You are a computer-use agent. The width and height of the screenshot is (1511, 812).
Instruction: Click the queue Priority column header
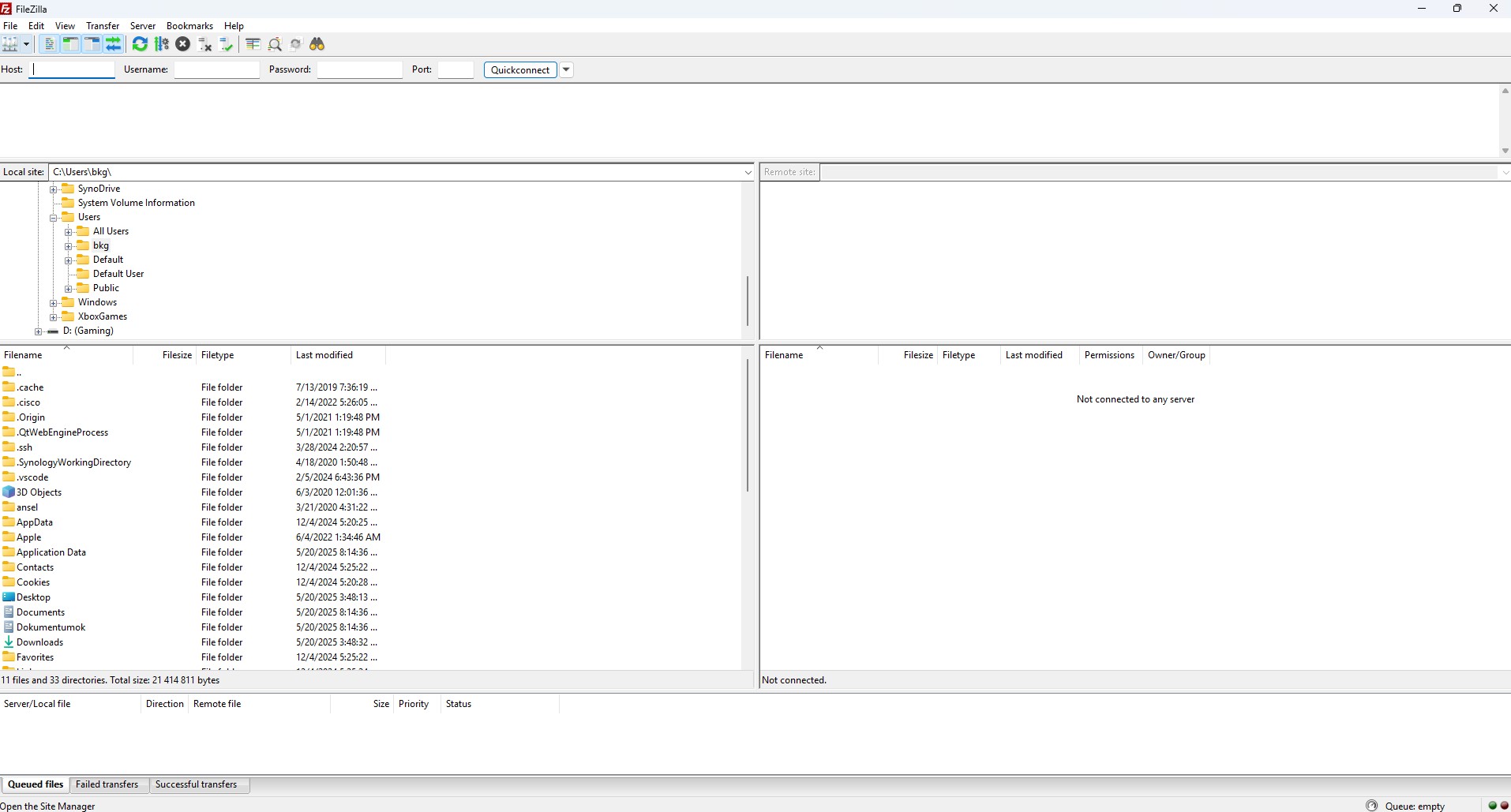416,704
